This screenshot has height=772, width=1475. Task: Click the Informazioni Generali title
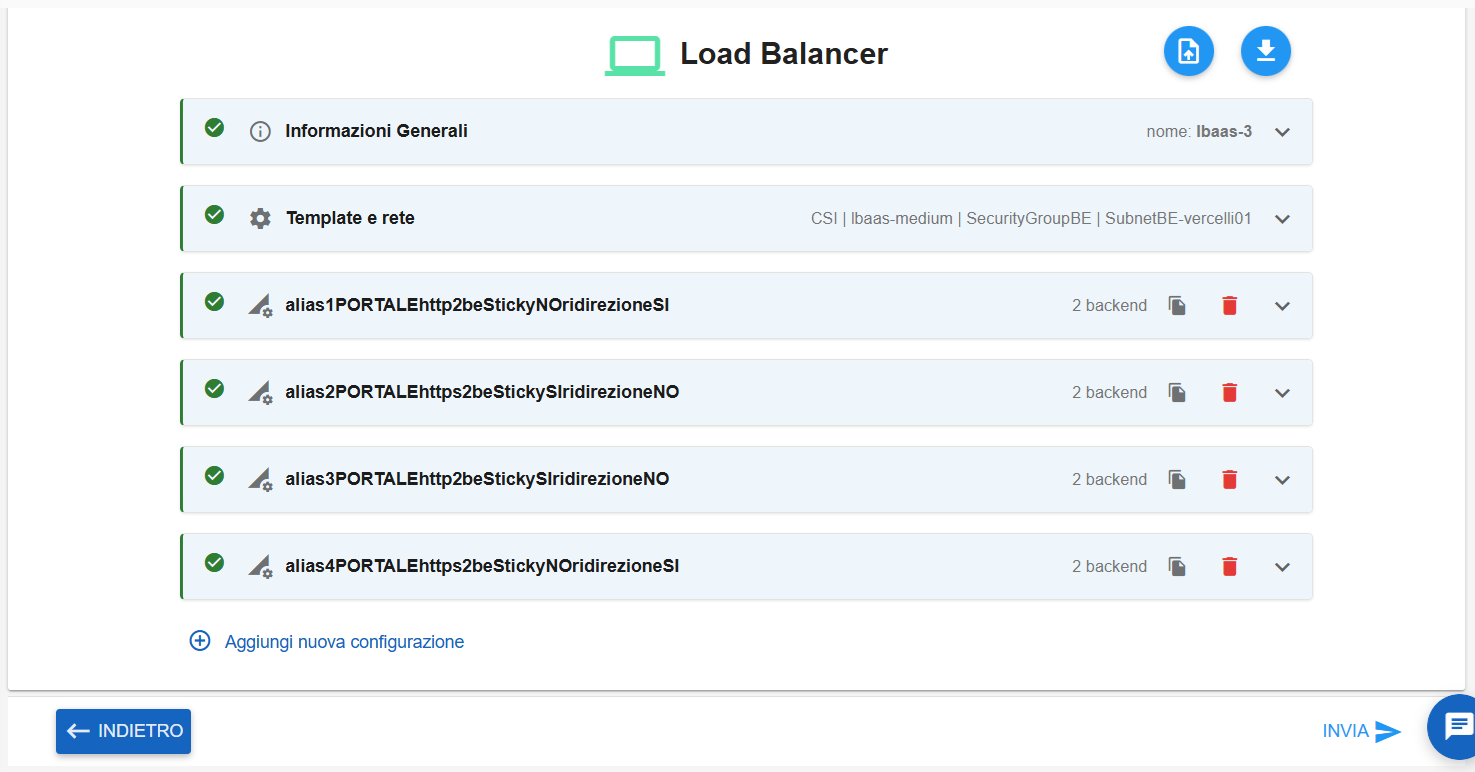tap(376, 131)
